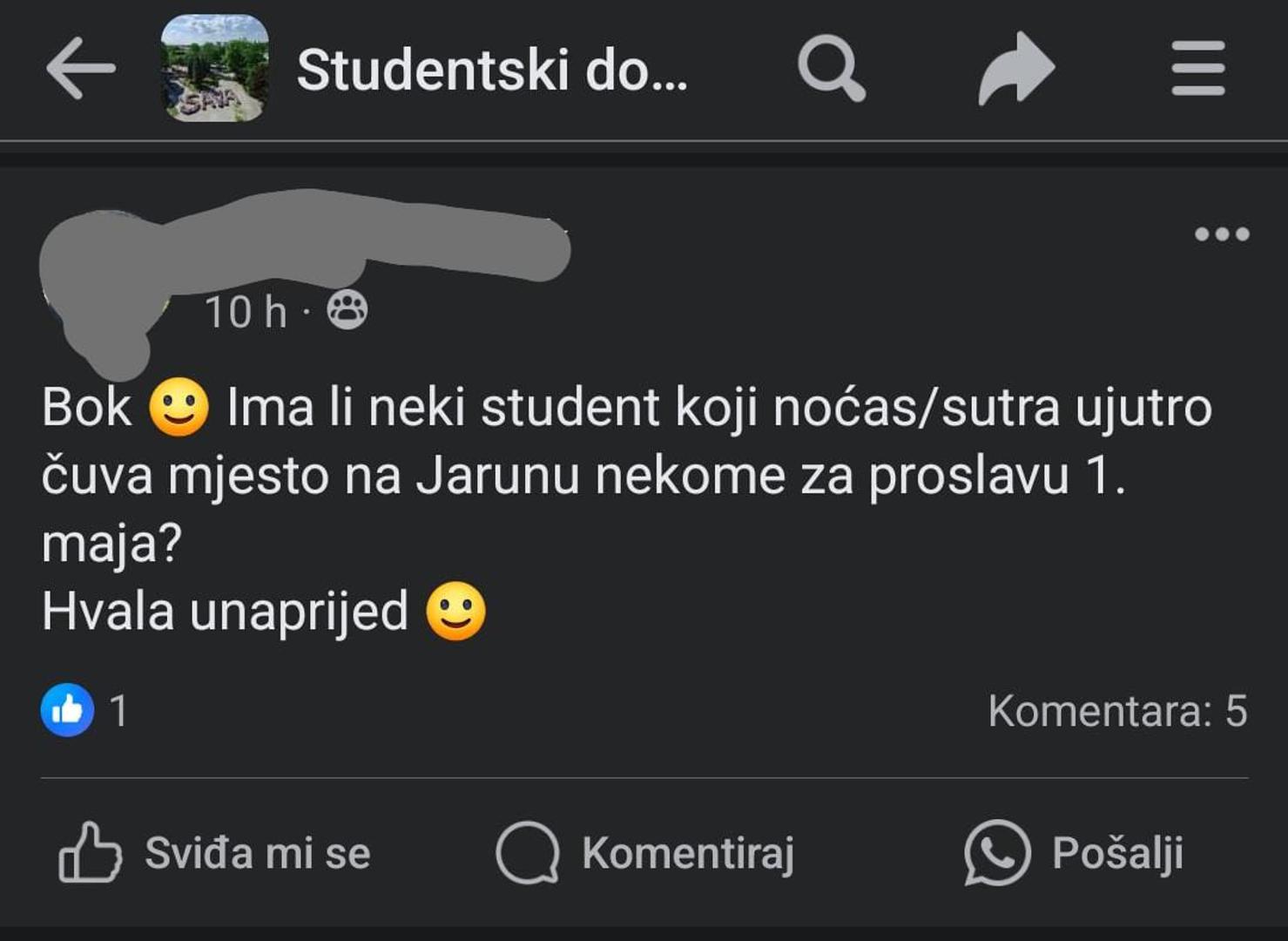The image size is (1288, 941).
Task: Tap the group audience icon beside timestamp
Action: (x=347, y=311)
